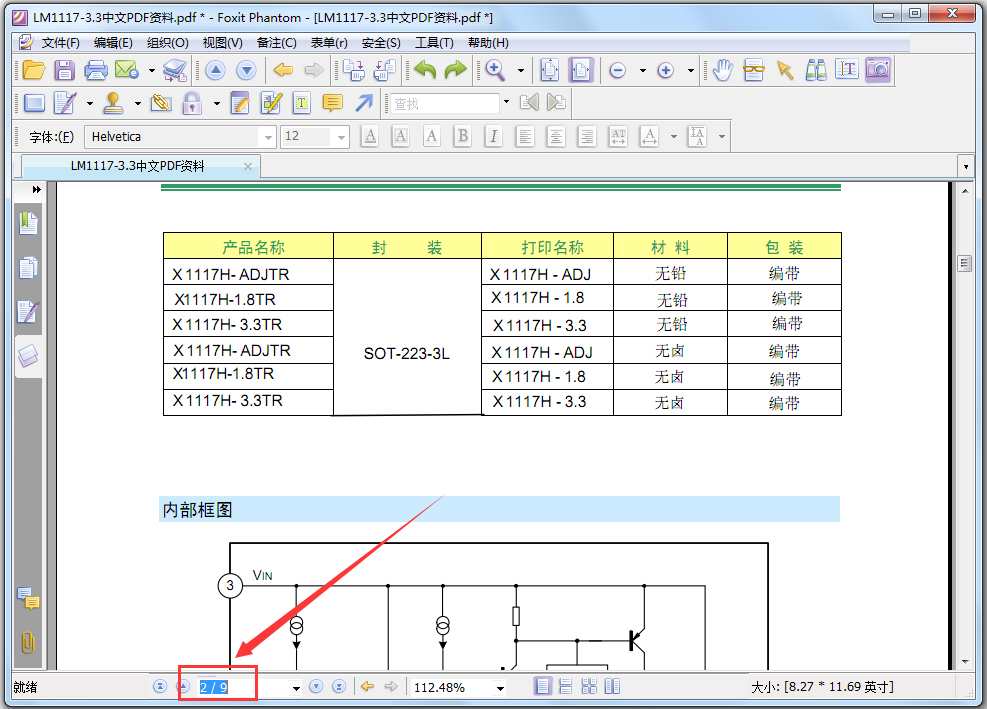The width and height of the screenshot is (987, 709).
Task: Click the 查找 search input field
Action: 444,103
